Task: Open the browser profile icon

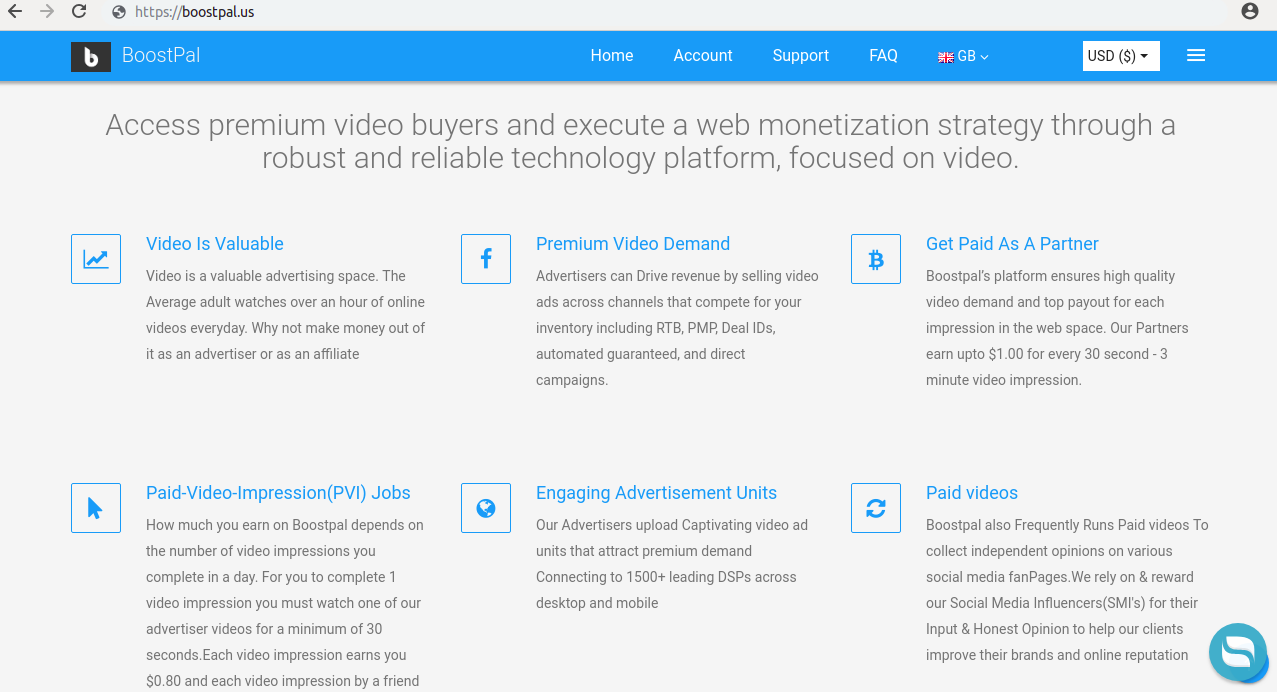Action: (x=1249, y=12)
